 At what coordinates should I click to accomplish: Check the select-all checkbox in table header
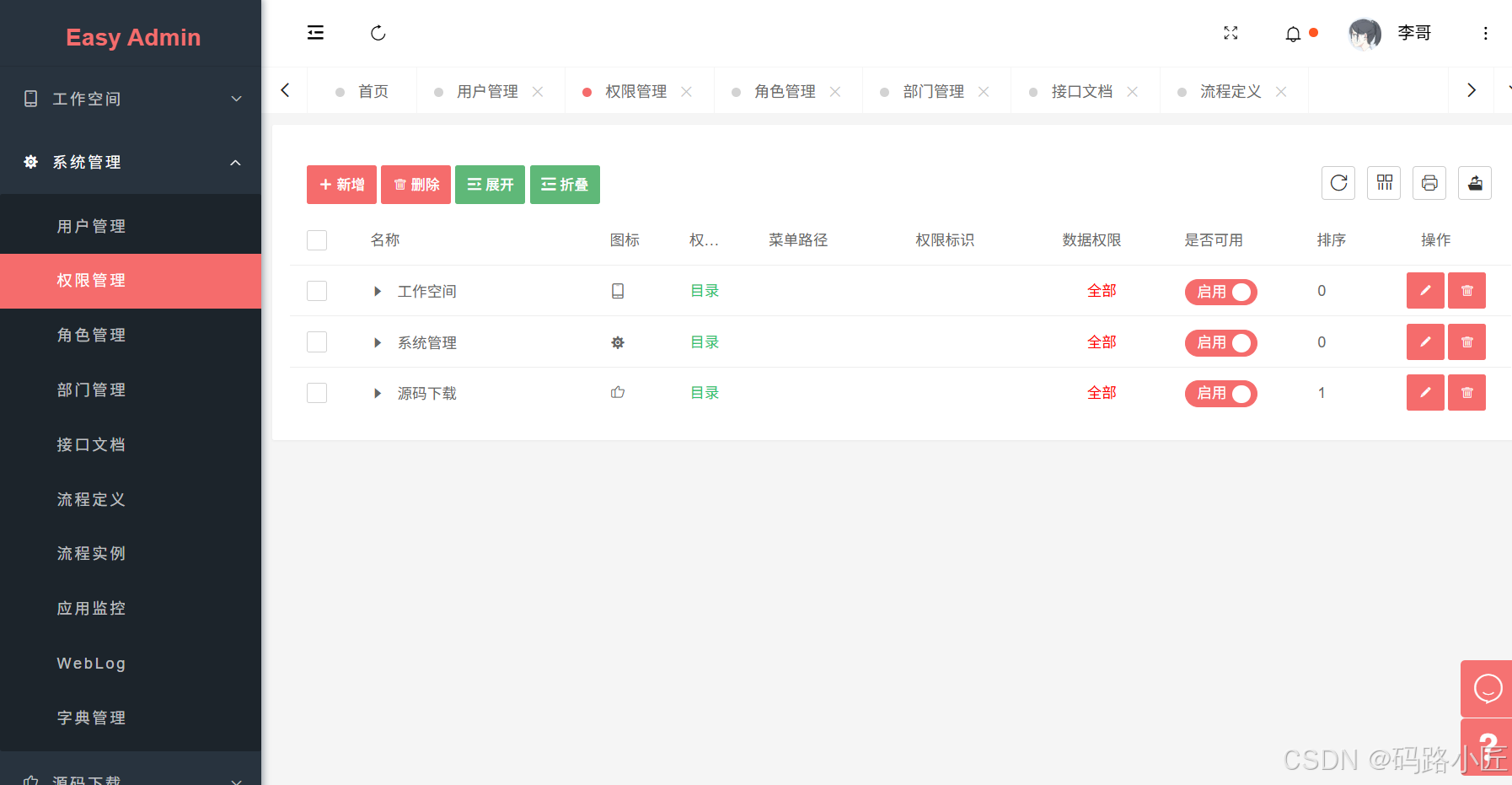pos(316,240)
